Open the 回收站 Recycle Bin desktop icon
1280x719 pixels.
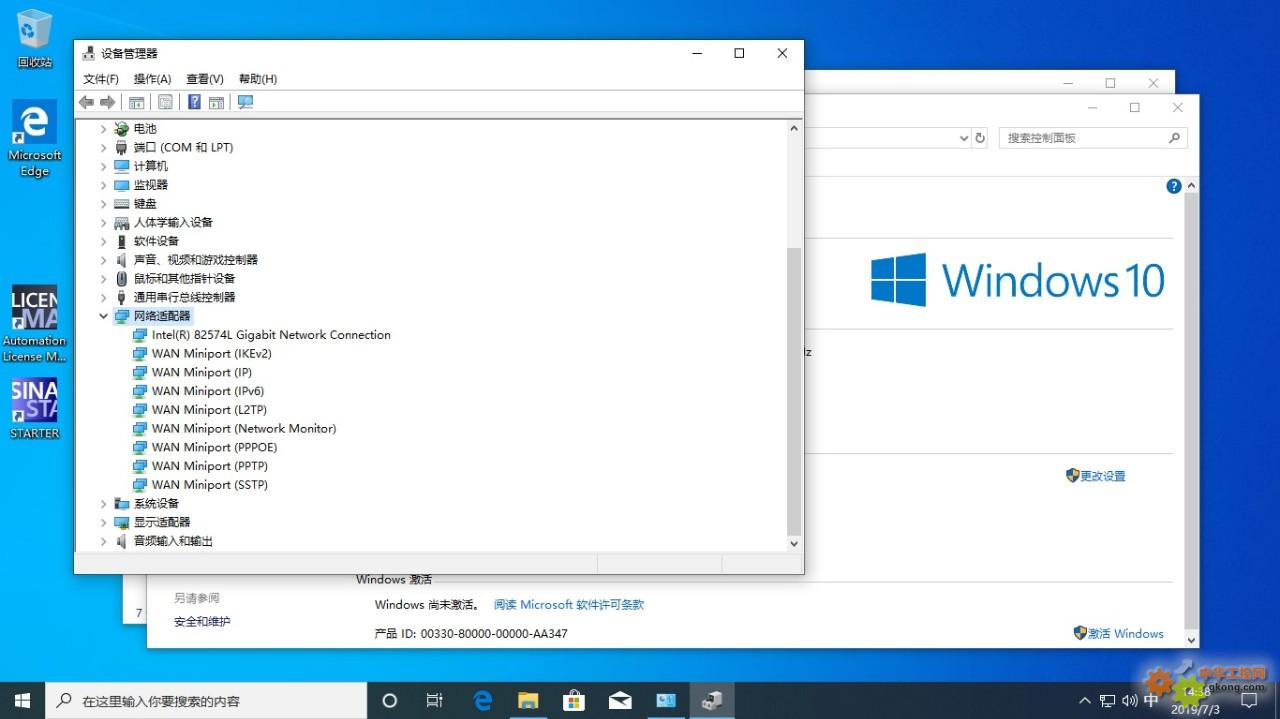34,38
